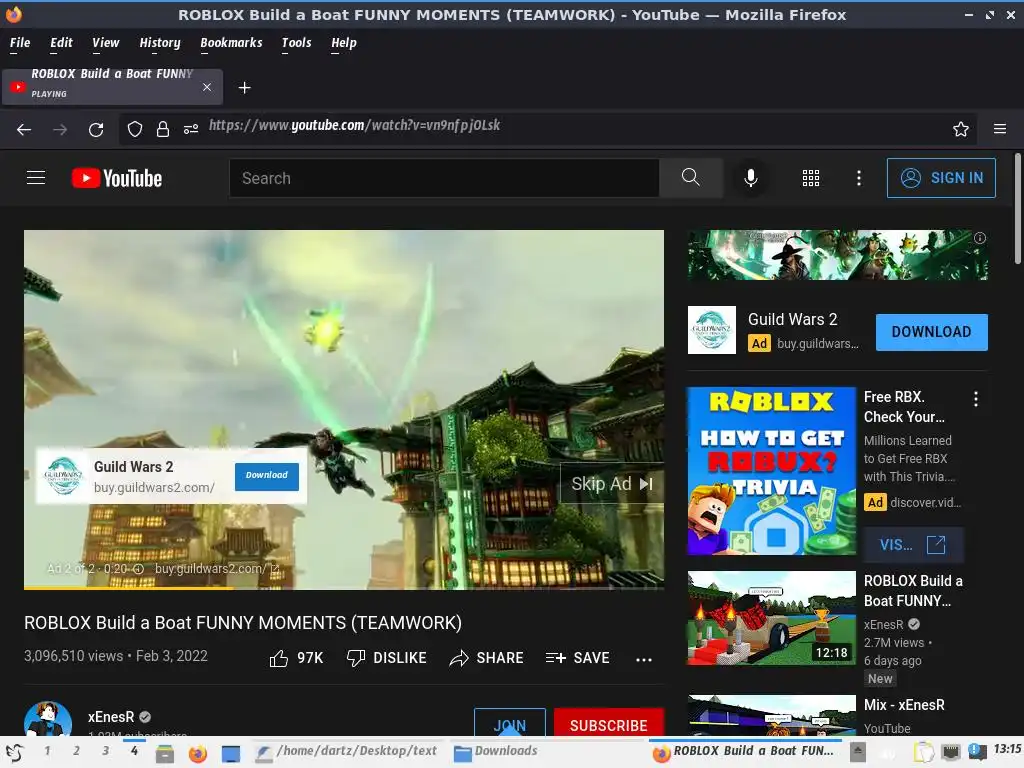Click the SUBSCRIBE button
Screen dimensions: 1024x768
609,722
